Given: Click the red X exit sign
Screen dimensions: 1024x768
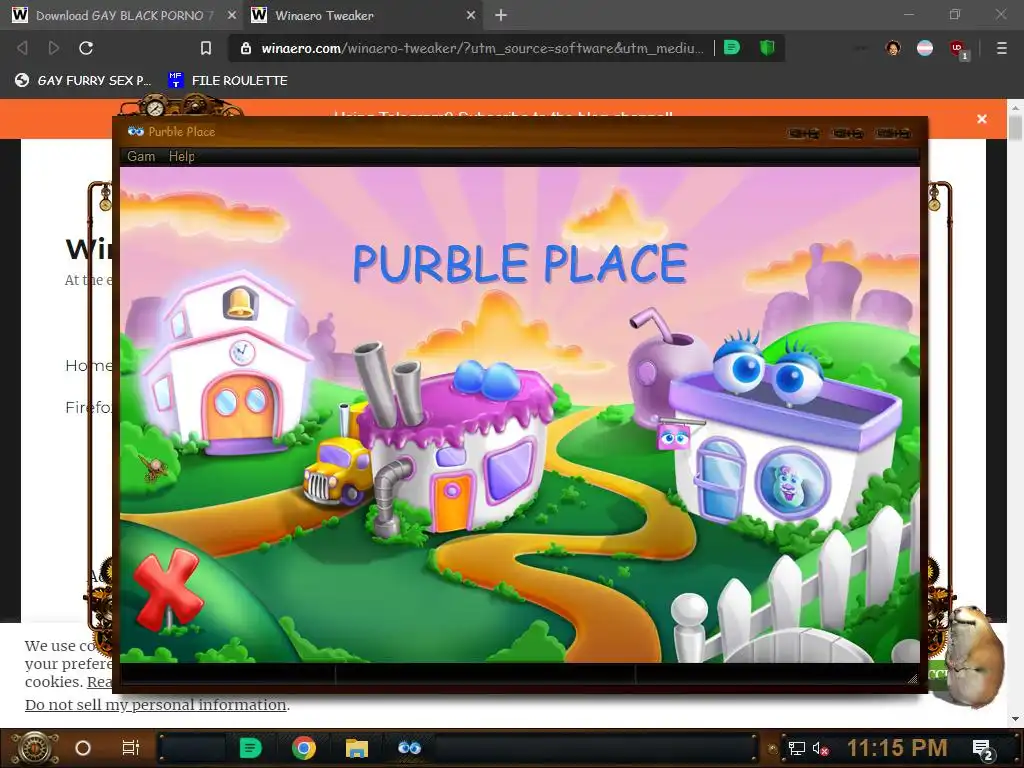Looking at the screenshot, I should click(167, 590).
